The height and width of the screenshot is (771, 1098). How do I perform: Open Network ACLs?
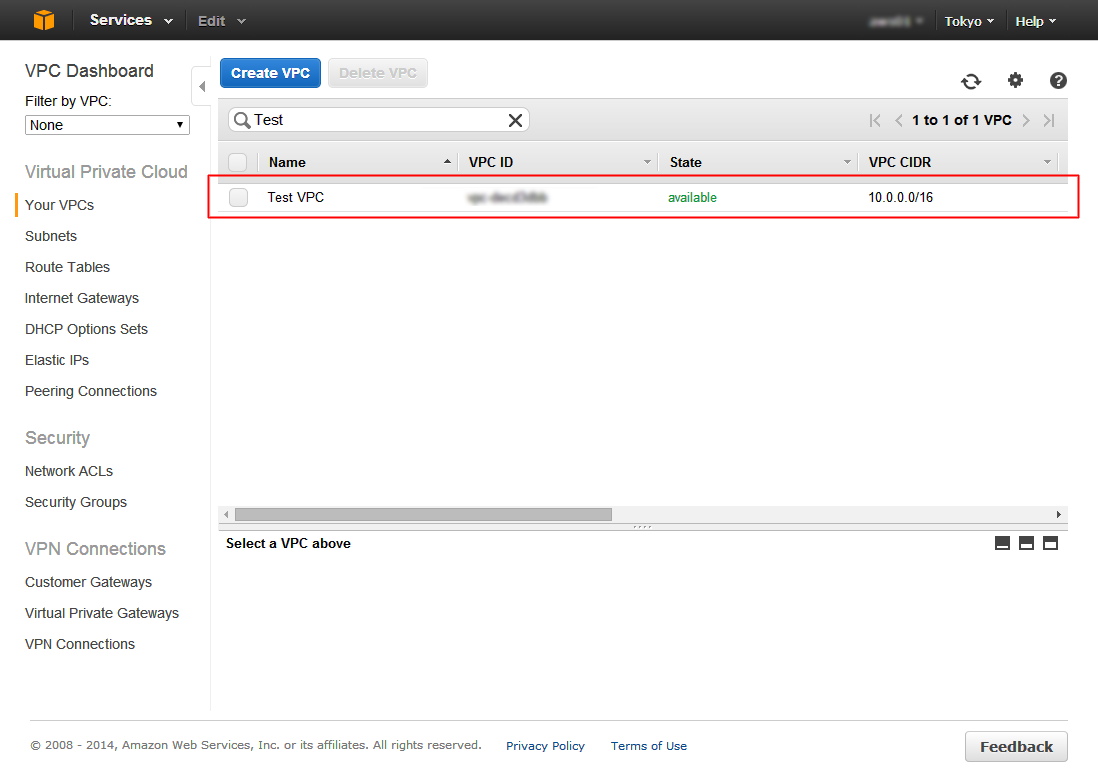coord(69,471)
